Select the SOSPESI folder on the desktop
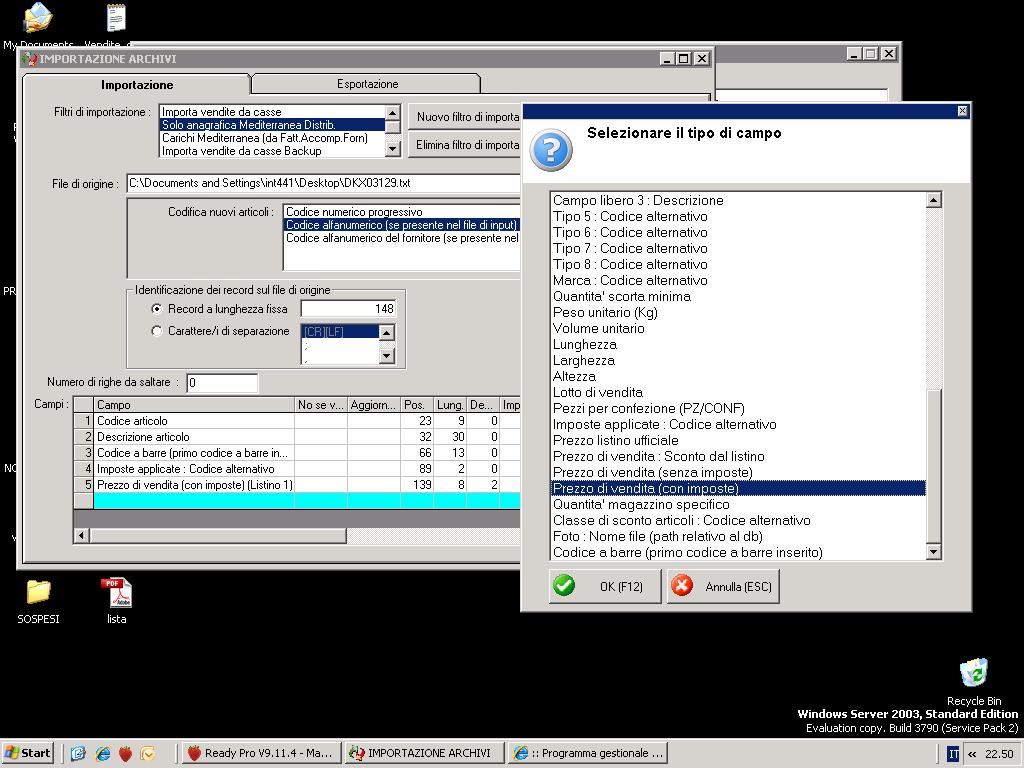1024x768 pixels. click(38, 601)
